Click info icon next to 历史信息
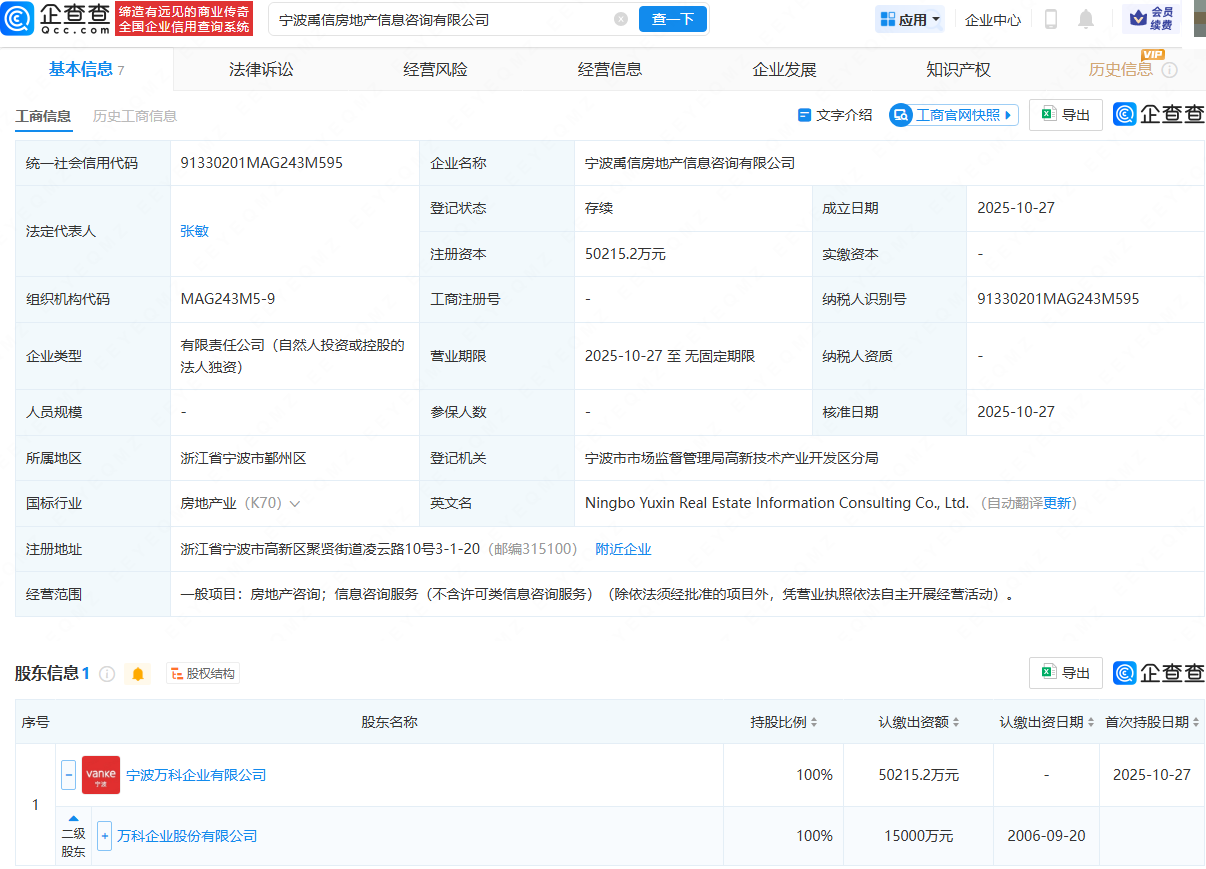1206x869 pixels. 1169,70
